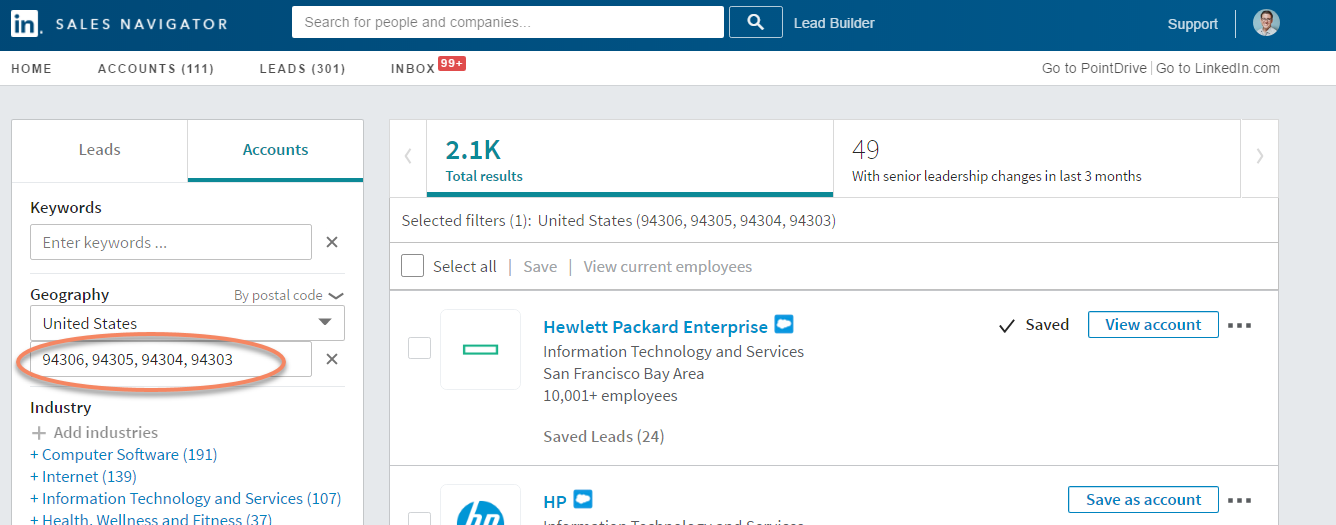1336x525 pixels.
Task: Clear the Keywords field with X
Action: 332,242
